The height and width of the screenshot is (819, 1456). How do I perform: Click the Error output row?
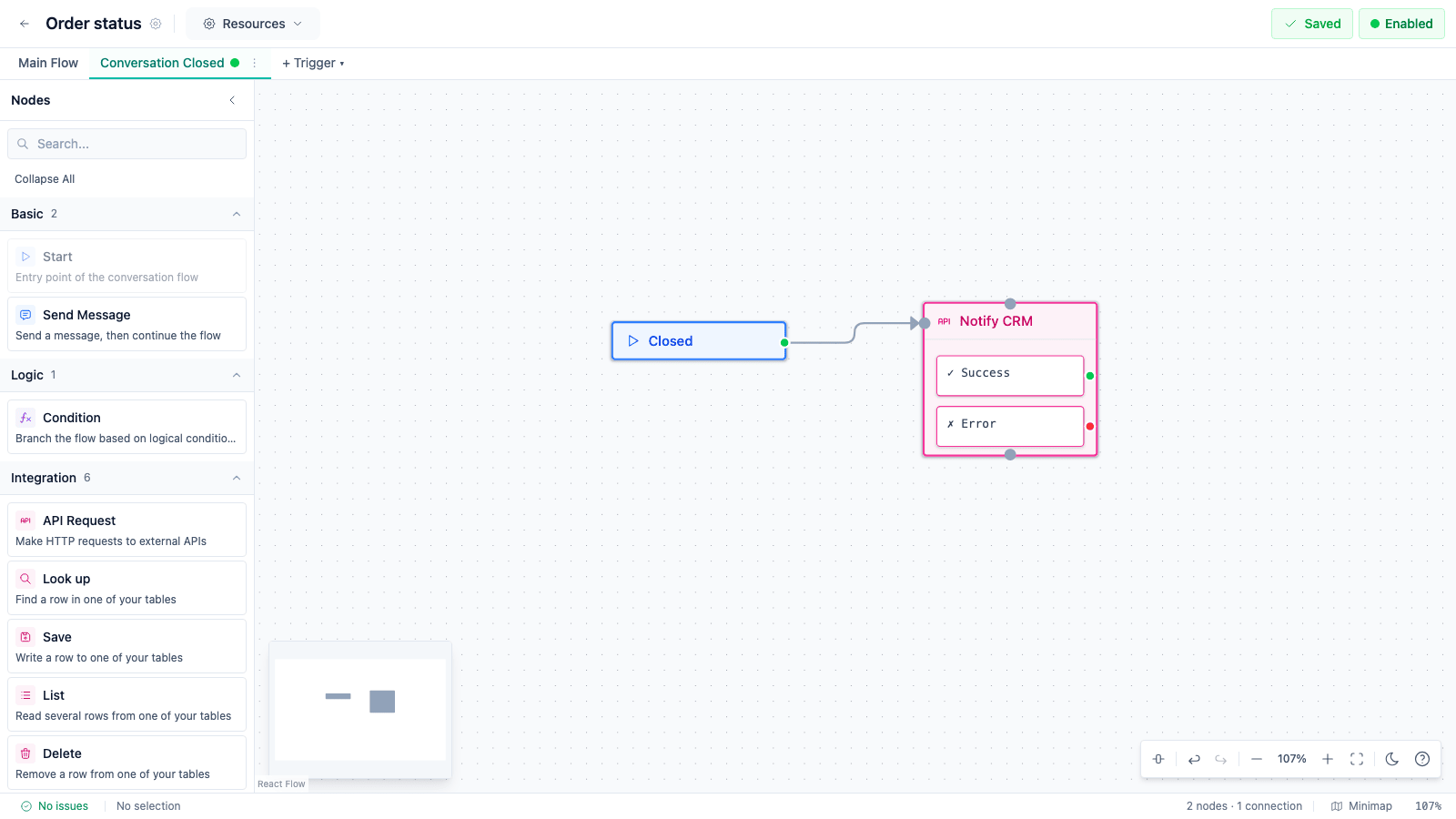click(1010, 426)
